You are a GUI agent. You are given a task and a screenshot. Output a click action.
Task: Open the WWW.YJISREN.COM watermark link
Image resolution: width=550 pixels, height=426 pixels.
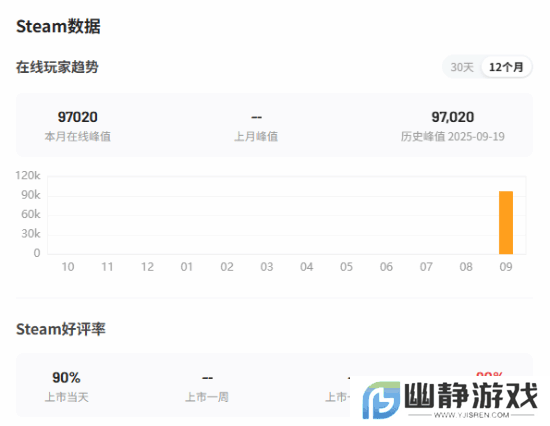[471, 415]
